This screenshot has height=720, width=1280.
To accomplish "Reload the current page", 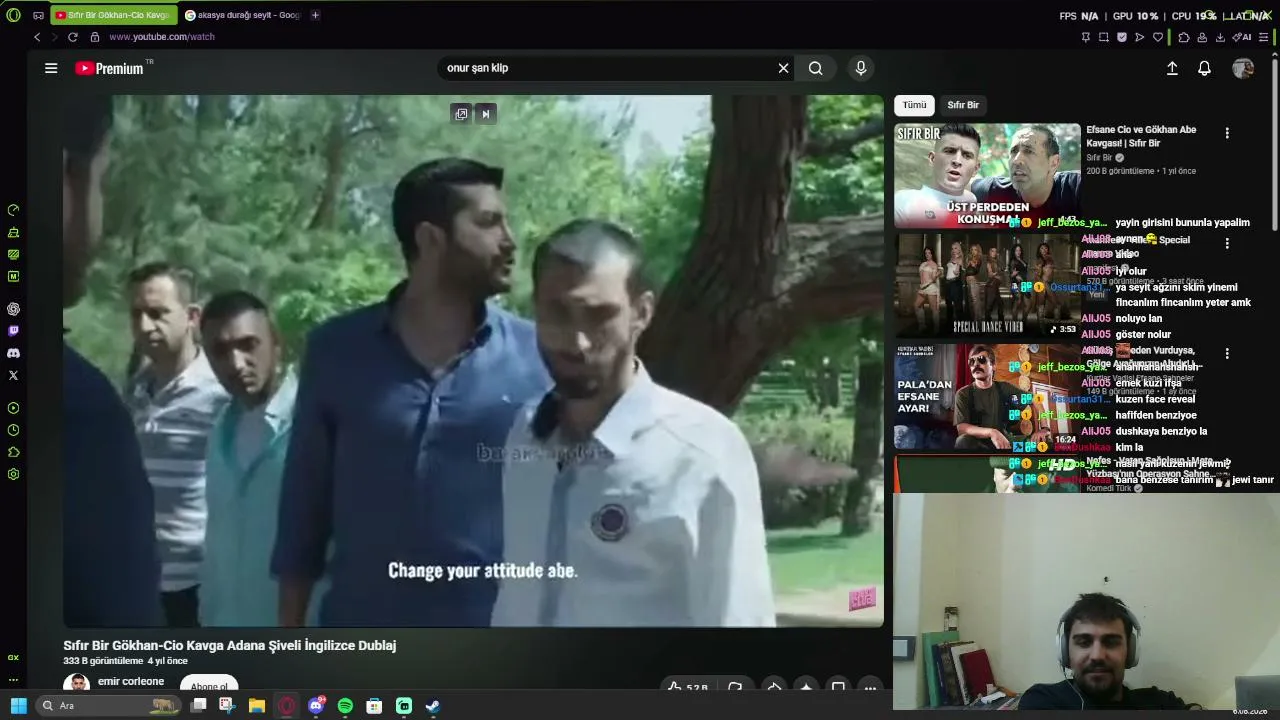I will pyautogui.click(x=72, y=37).
